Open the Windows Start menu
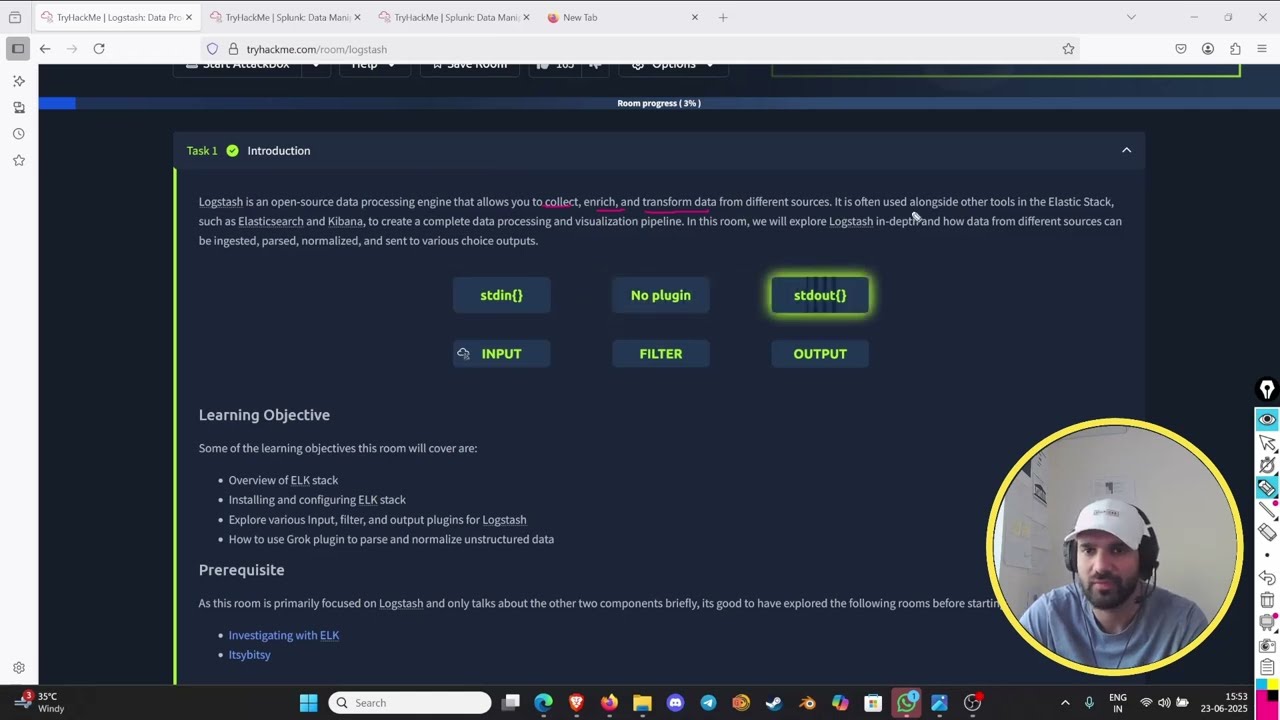Image resolution: width=1280 pixels, height=720 pixels. (x=308, y=702)
